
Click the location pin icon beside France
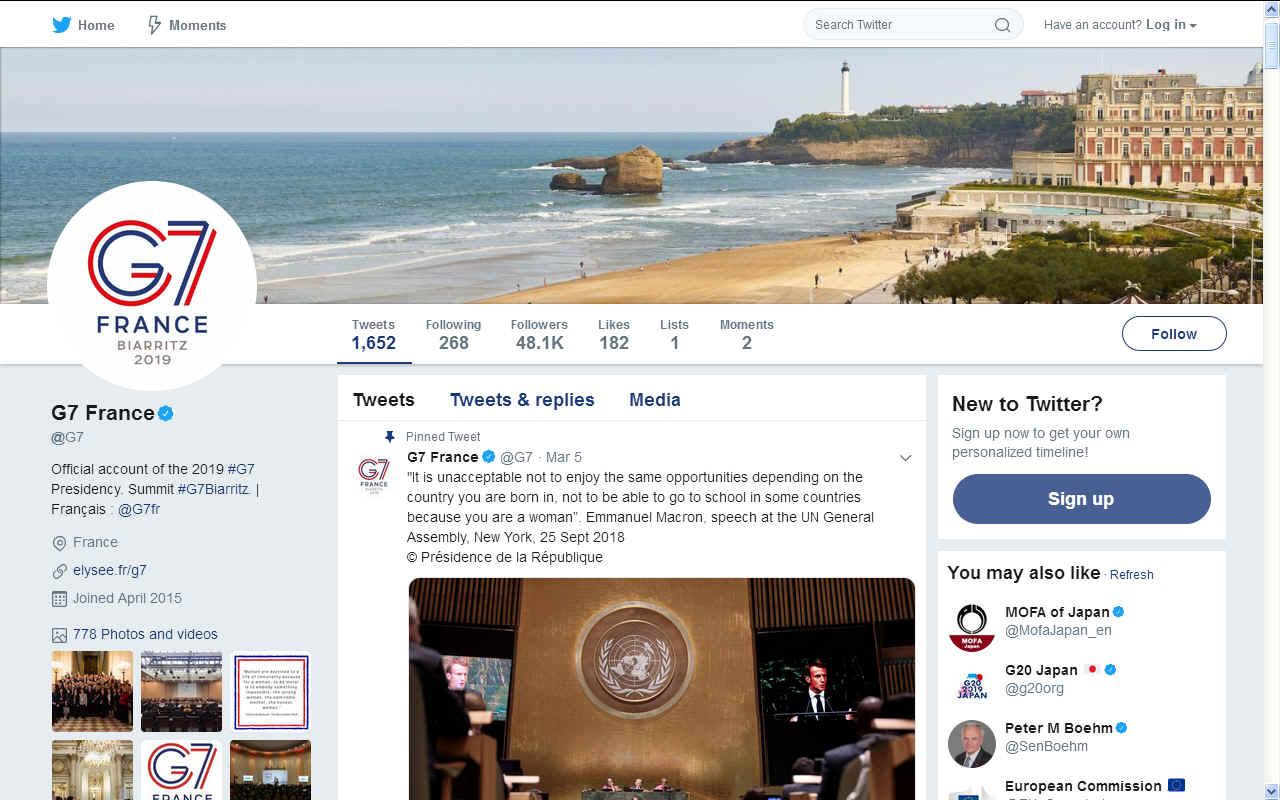coord(59,543)
